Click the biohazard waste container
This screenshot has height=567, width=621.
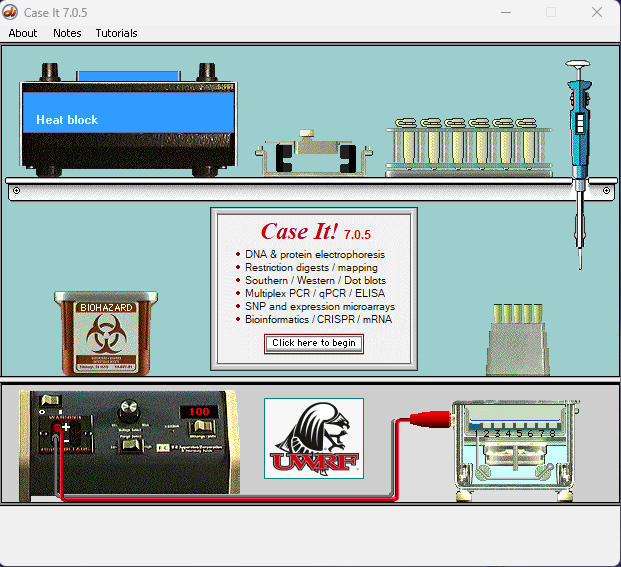(x=107, y=333)
